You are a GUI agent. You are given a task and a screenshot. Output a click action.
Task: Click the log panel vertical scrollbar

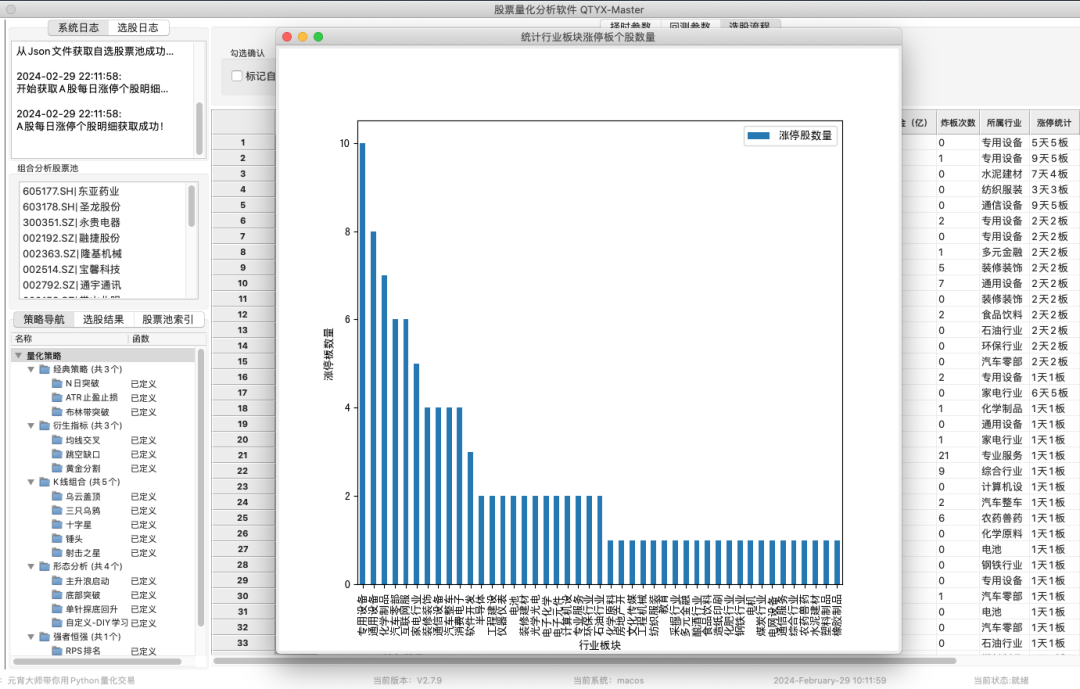click(199, 128)
